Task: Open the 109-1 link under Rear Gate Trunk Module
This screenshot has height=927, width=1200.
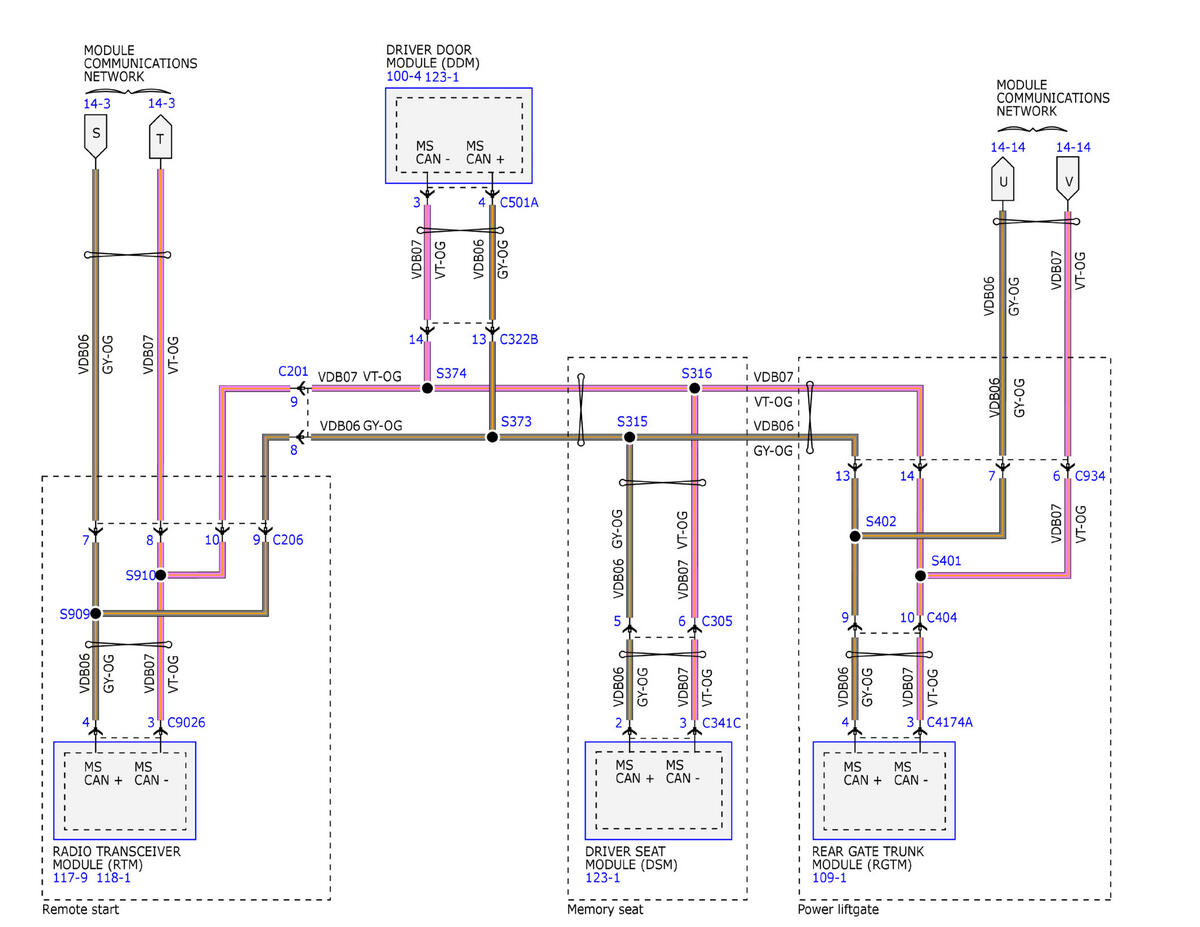Action: tap(830, 877)
